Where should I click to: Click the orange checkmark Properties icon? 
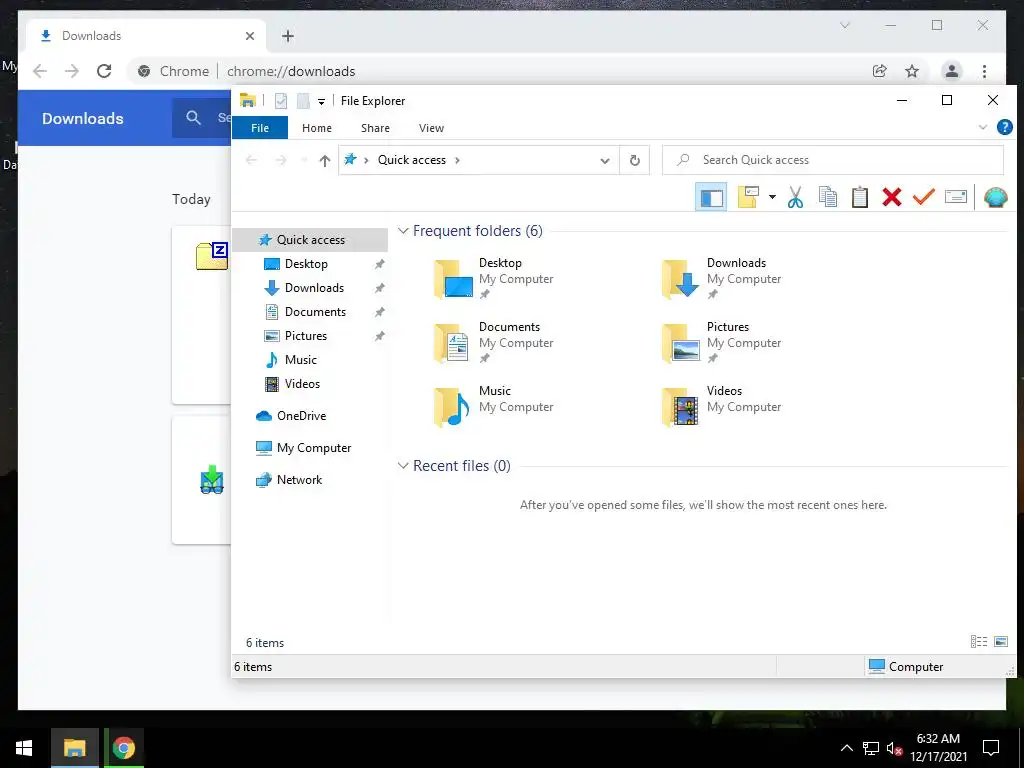923,197
